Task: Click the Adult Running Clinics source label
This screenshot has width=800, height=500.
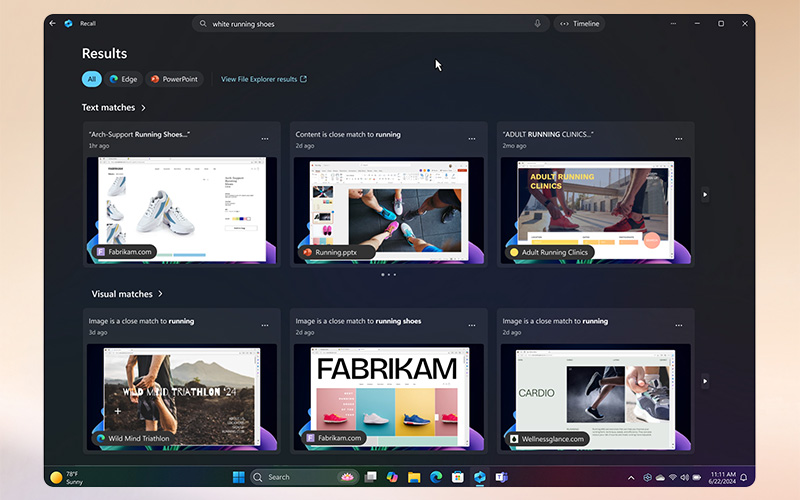Action: (x=549, y=252)
